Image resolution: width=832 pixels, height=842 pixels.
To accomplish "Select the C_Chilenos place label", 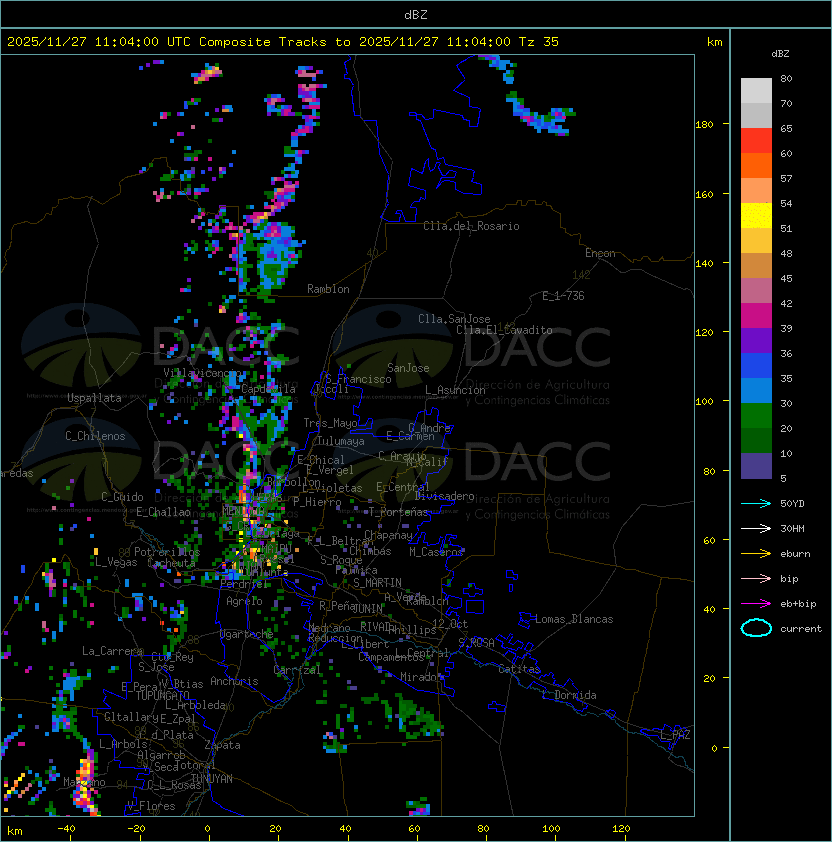I will coord(95,436).
